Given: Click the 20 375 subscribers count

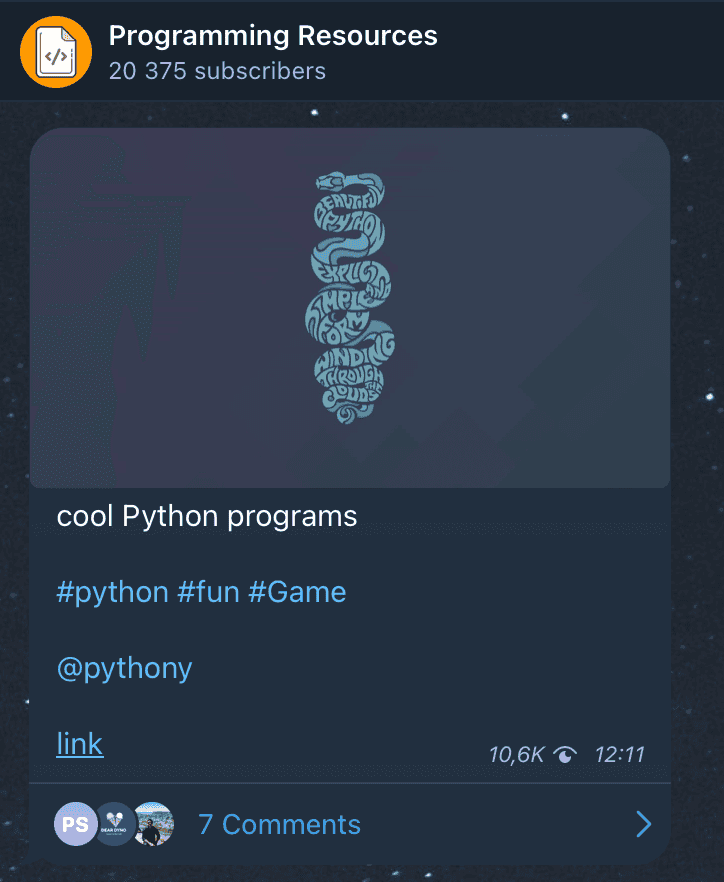Looking at the screenshot, I should pos(217,71).
